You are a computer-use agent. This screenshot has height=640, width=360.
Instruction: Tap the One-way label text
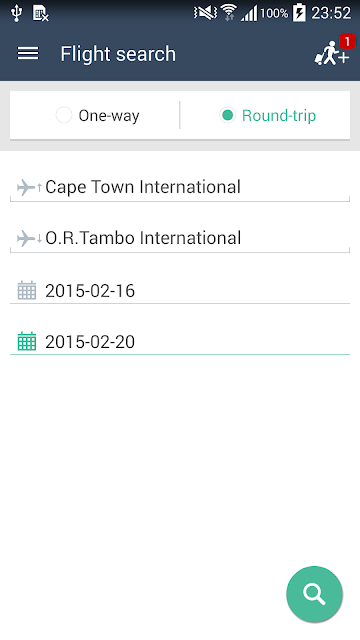pos(109,116)
